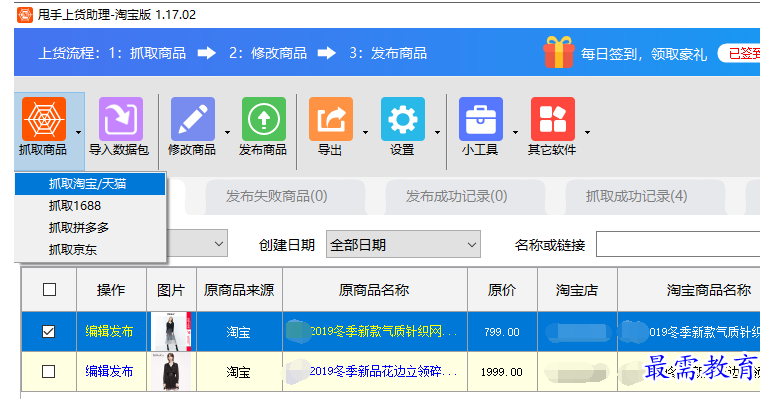Expand the arrow beside 其它软件
The width and height of the screenshot is (766, 399).
(x=587, y=132)
